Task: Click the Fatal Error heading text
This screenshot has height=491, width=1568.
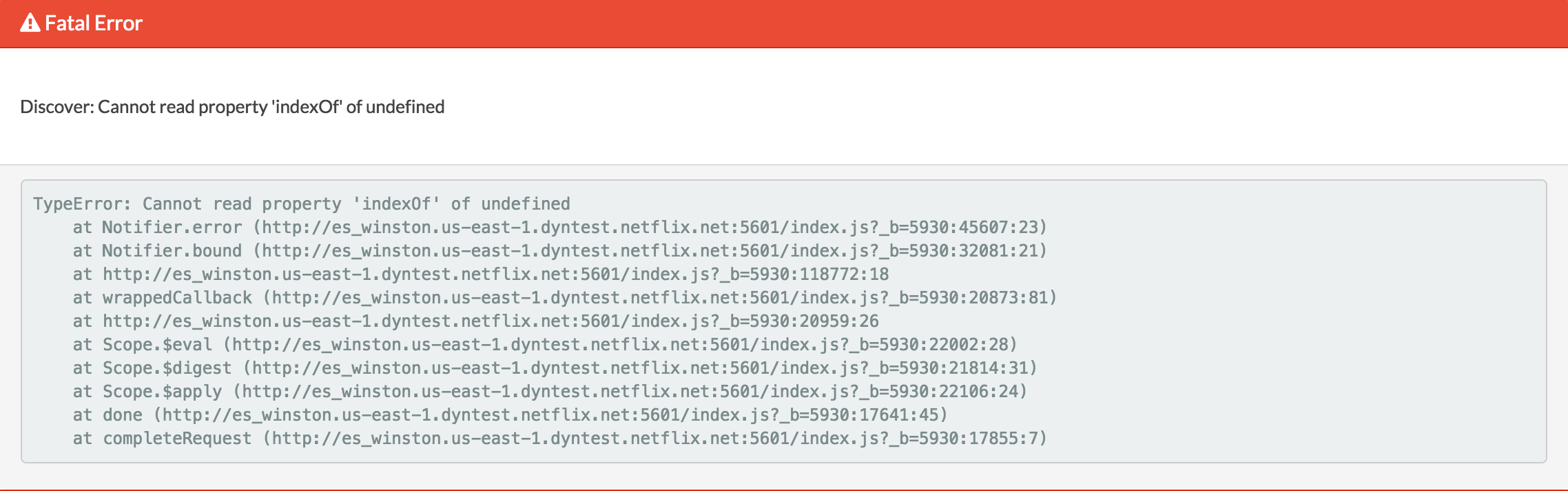Action: (94, 23)
